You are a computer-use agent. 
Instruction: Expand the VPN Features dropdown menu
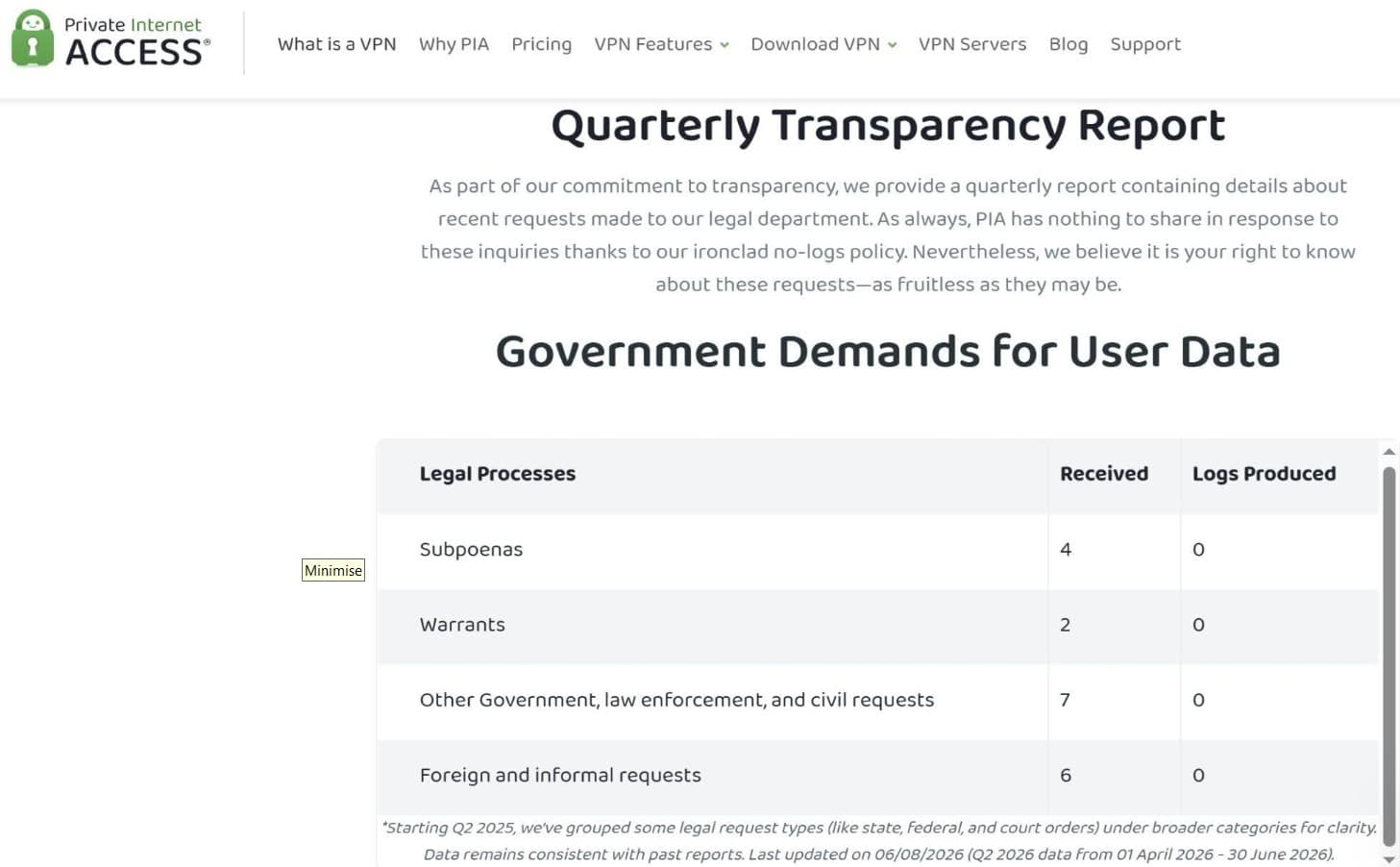click(x=661, y=44)
